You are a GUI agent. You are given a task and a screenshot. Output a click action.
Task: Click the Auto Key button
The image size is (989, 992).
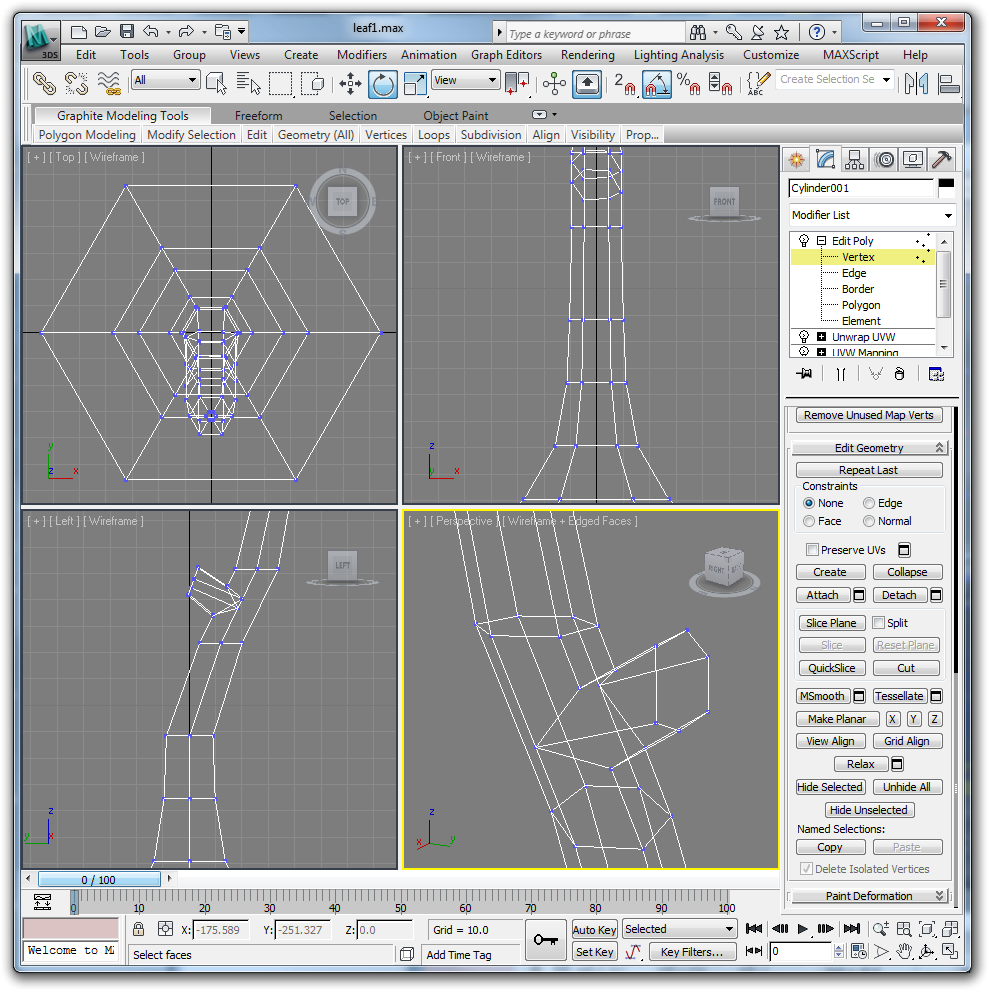point(594,930)
